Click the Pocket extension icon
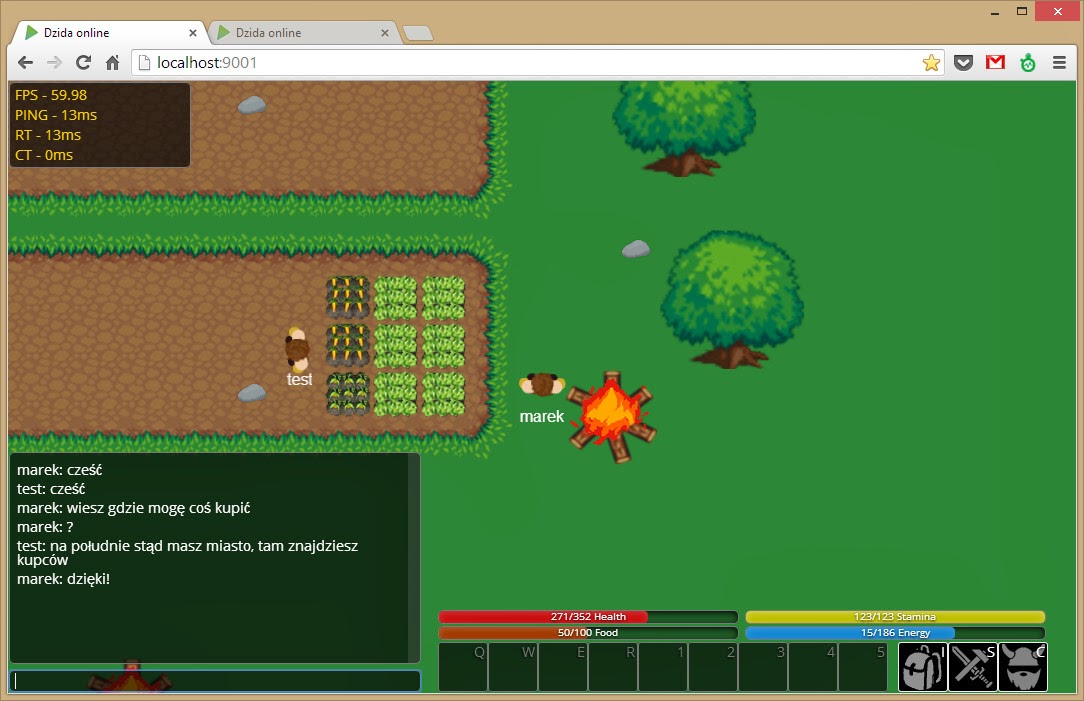The height and width of the screenshot is (701, 1084). [963, 63]
